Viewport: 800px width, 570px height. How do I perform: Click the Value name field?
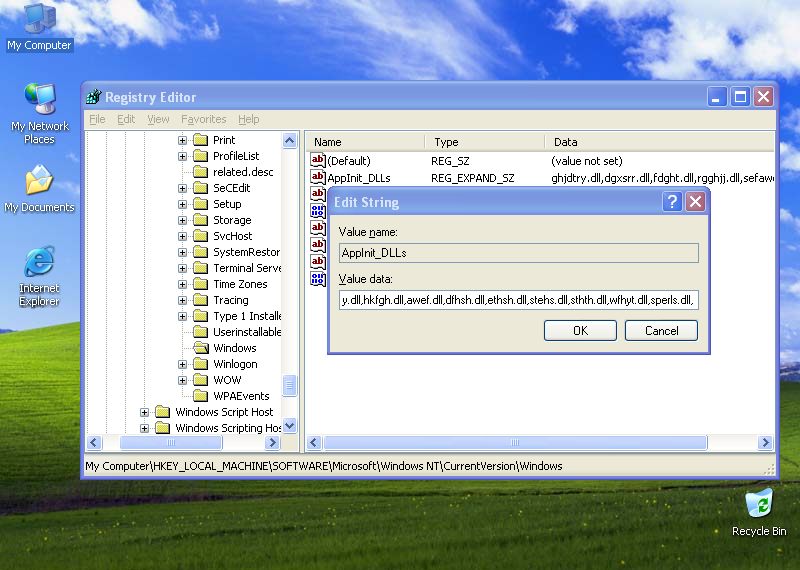click(518, 253)
